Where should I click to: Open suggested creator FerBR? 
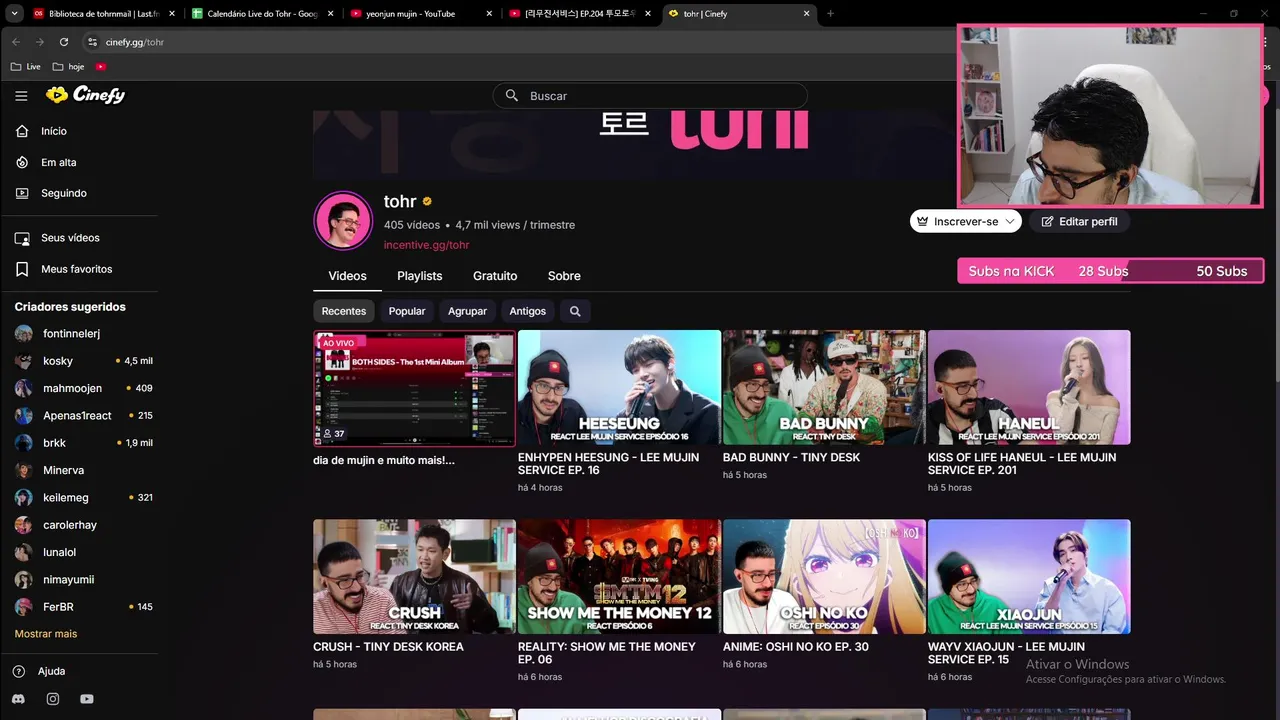58,607
